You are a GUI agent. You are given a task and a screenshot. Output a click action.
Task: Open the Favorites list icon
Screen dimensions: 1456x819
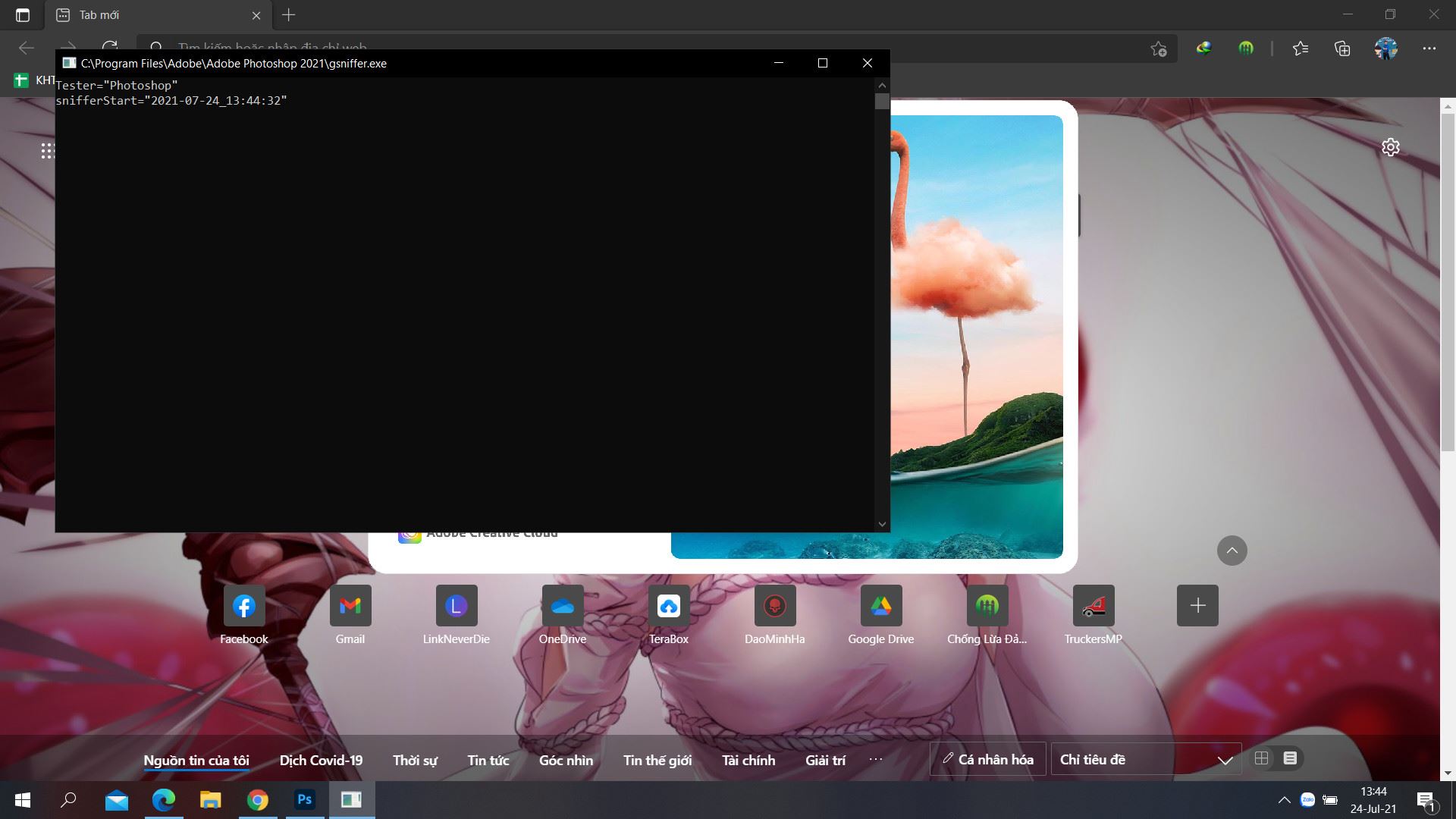click(1301, 49)
